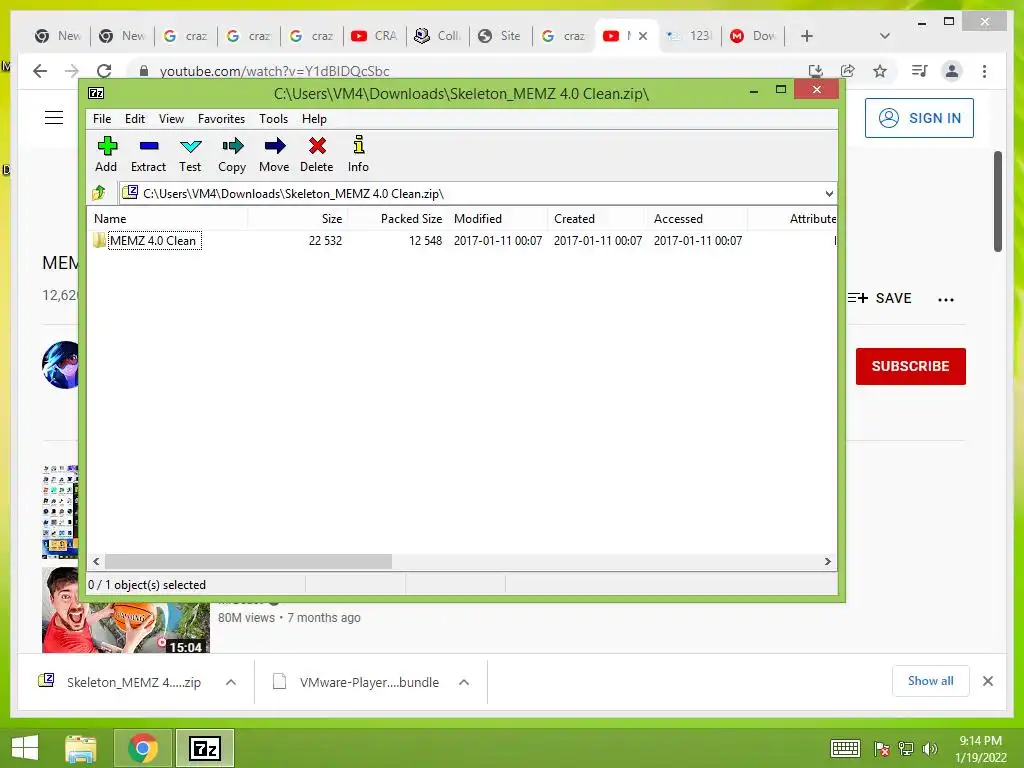Click the YouTube page vertical scrollbar
The height and width of the screenshot is (768, 1024).
tap(997, 201)
